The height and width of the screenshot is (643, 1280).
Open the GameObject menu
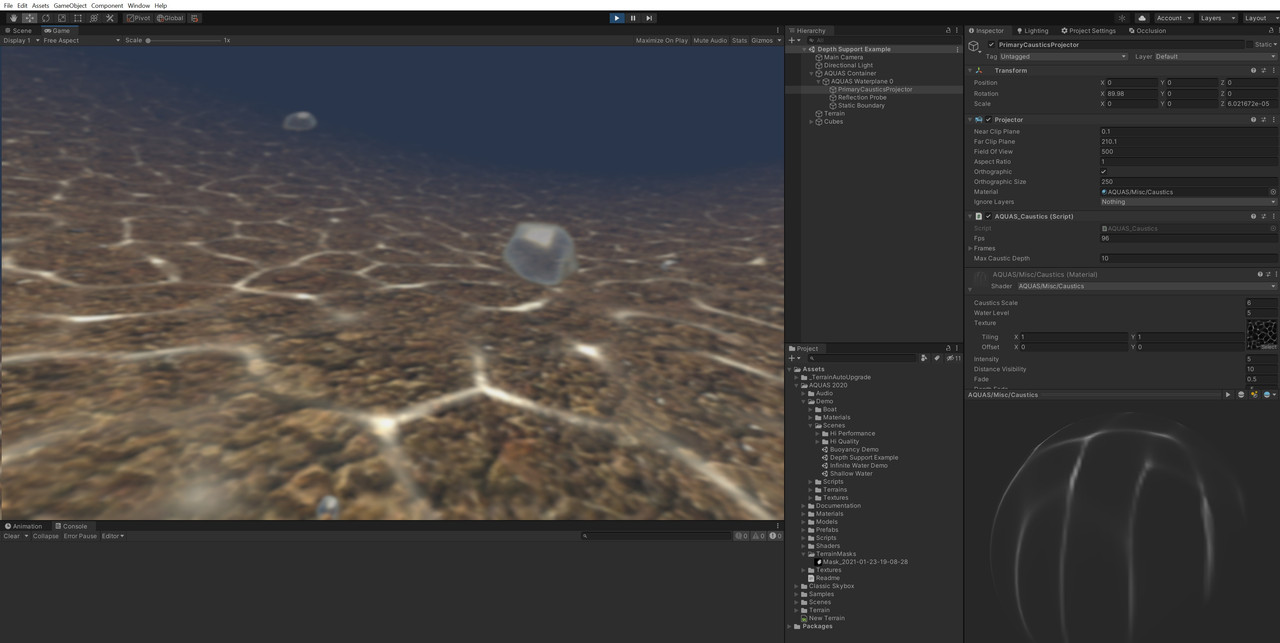[x=68, y=6]
